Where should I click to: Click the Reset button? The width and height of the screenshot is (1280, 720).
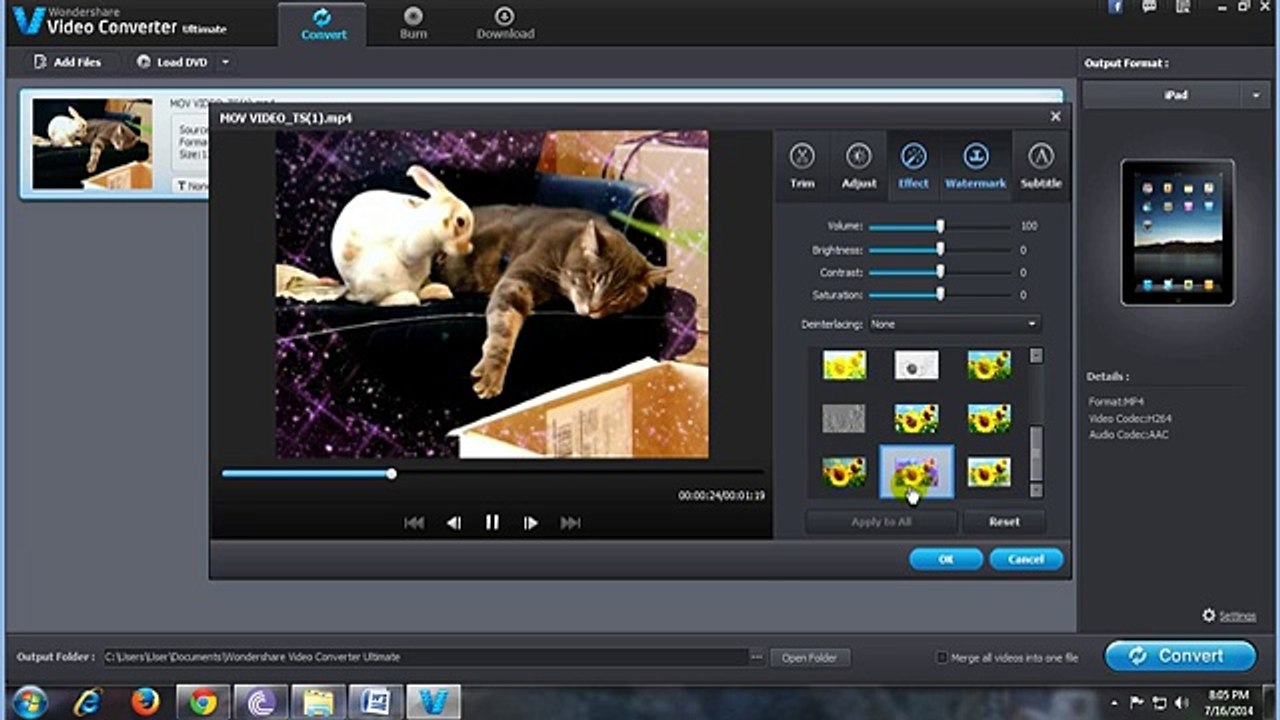(1004, 521)
